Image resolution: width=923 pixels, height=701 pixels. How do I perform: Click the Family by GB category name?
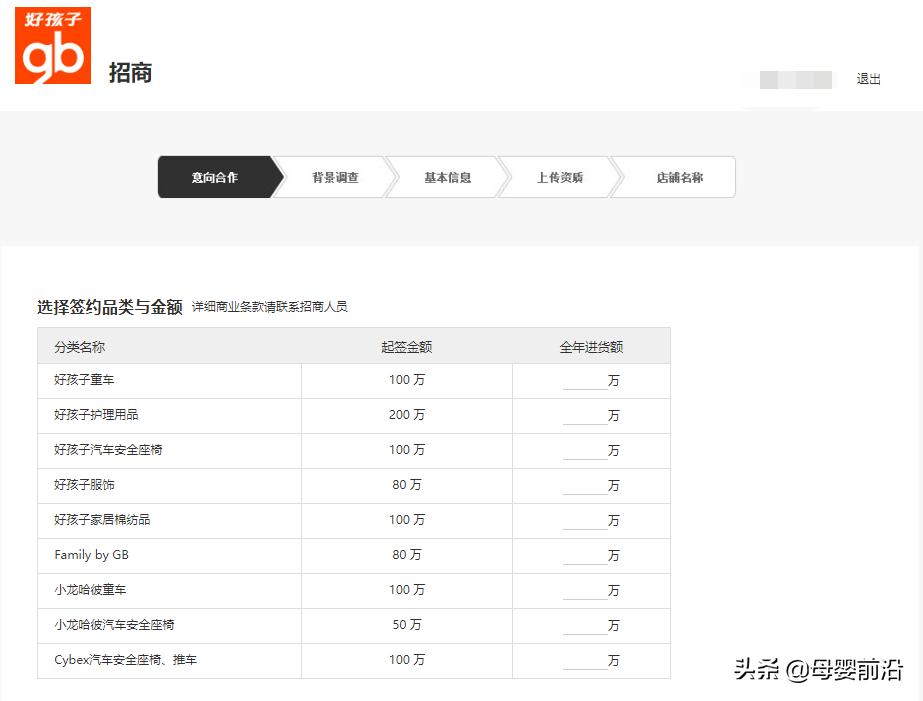[91, 555]
